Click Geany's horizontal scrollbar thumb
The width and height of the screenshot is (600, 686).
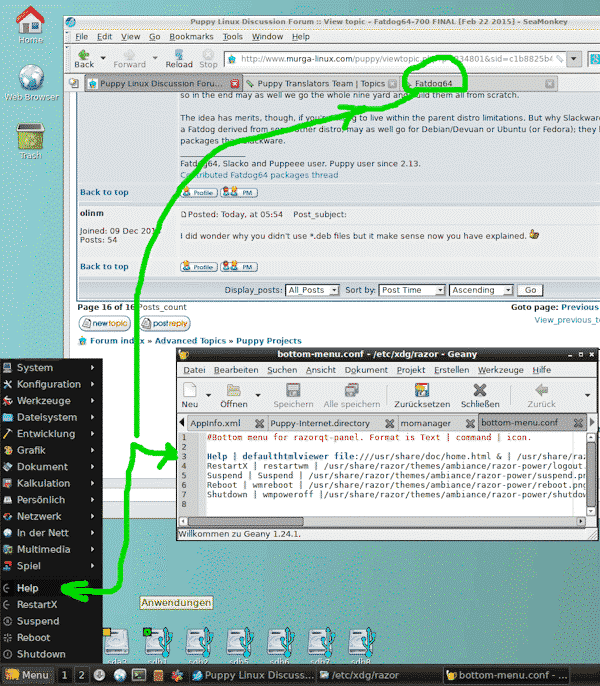click(246, 522)
